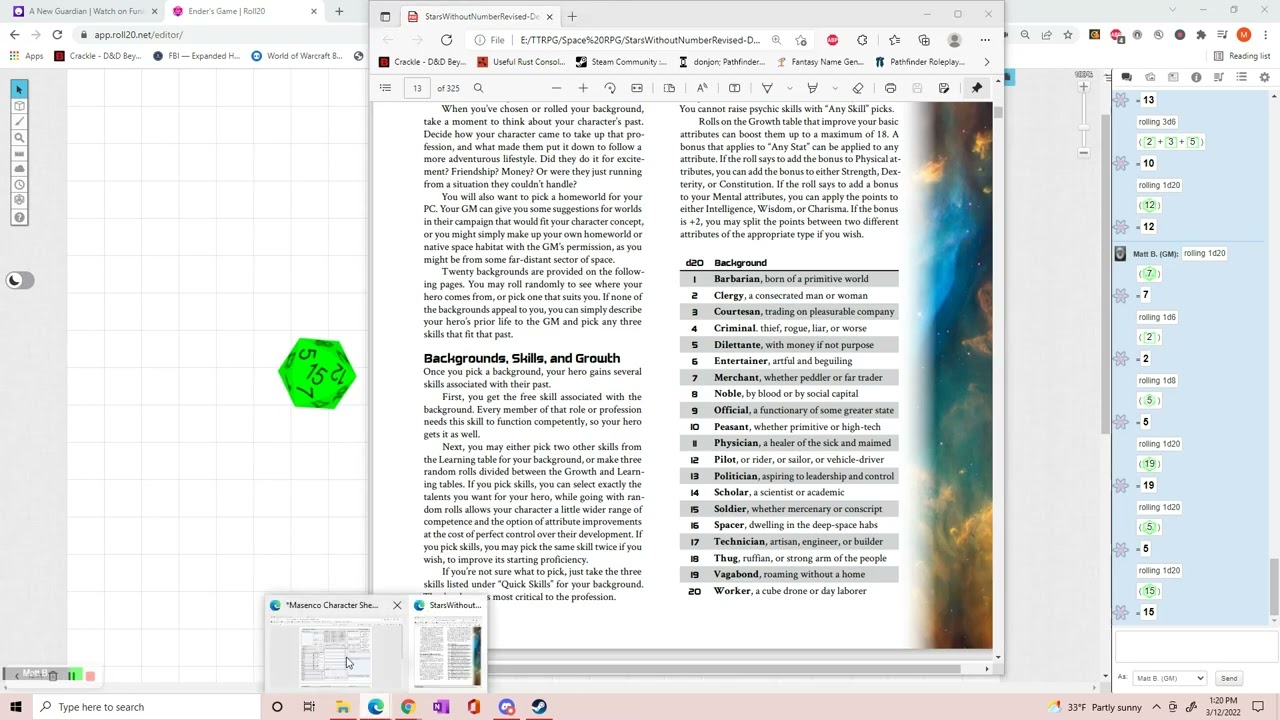
Task: Open the Roll20 turn order clock tool
Action: (19, 185)
